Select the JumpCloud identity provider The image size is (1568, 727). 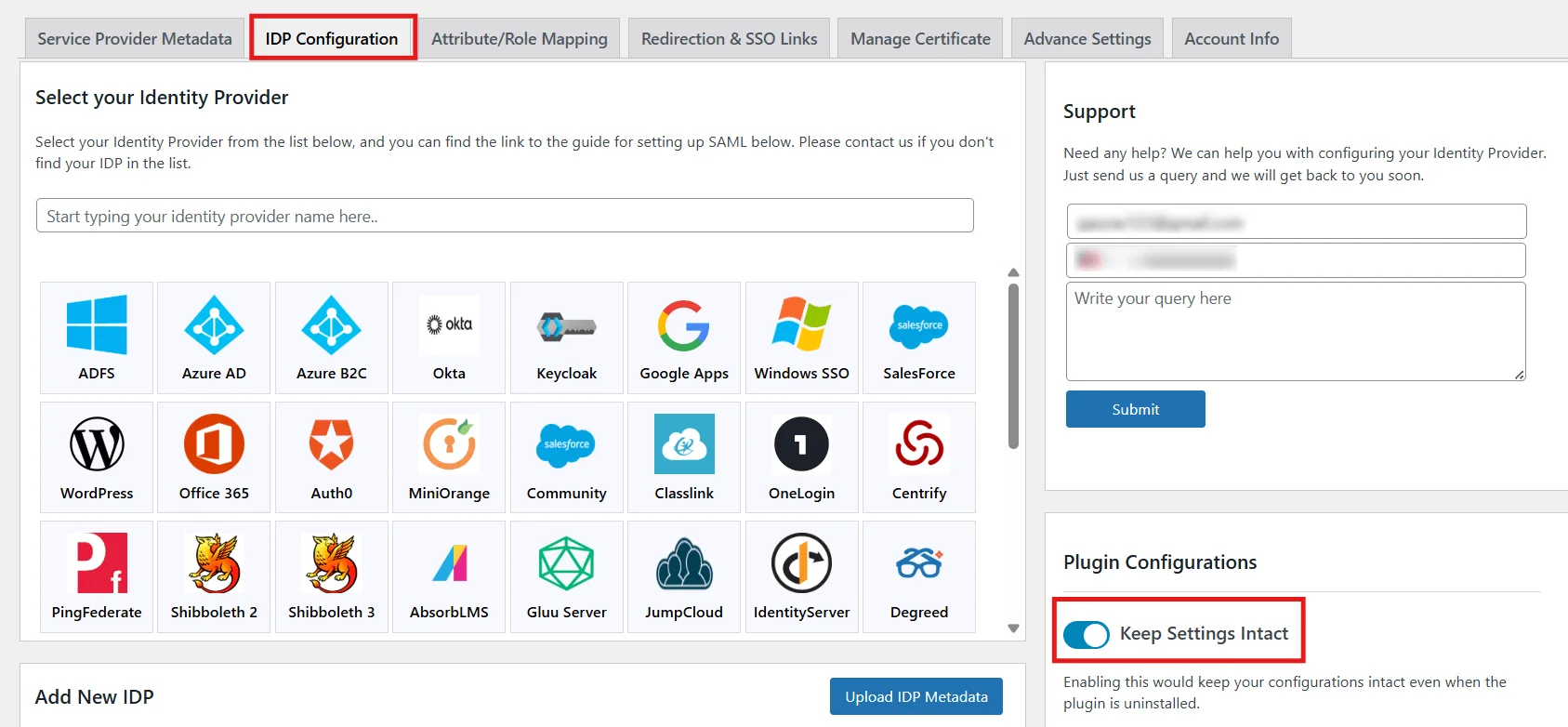684,575
